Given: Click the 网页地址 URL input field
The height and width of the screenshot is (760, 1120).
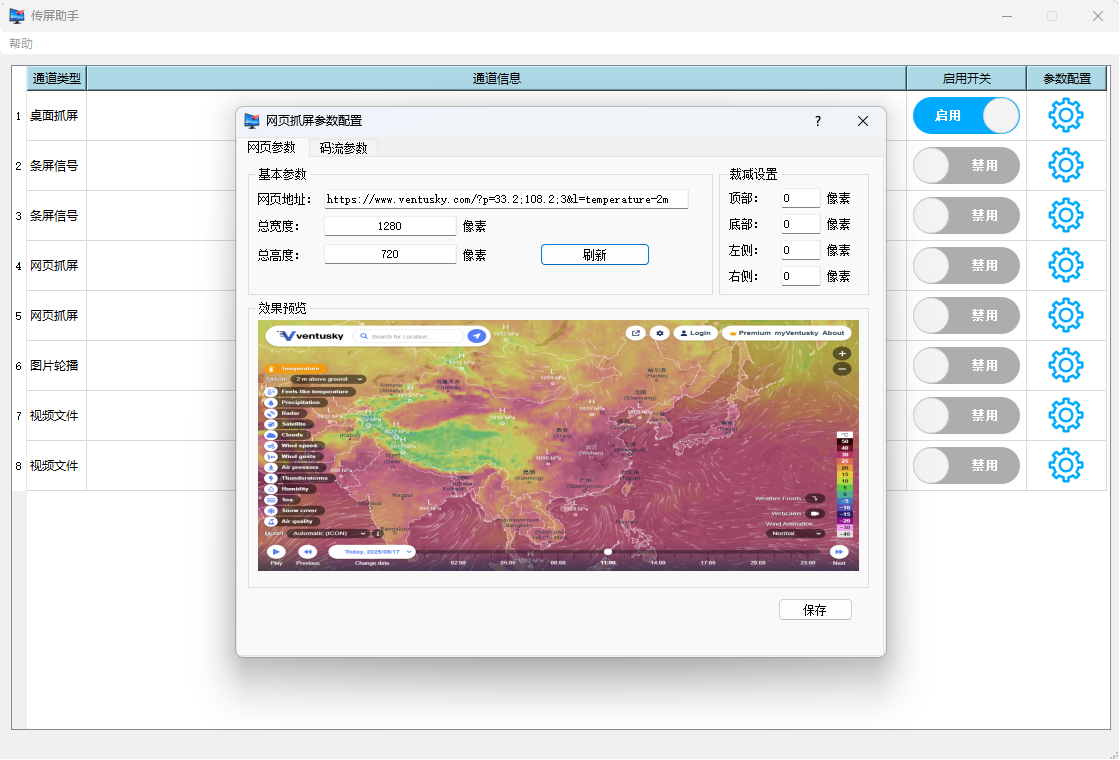Looking at the screenshot, I should coord(506,200).
